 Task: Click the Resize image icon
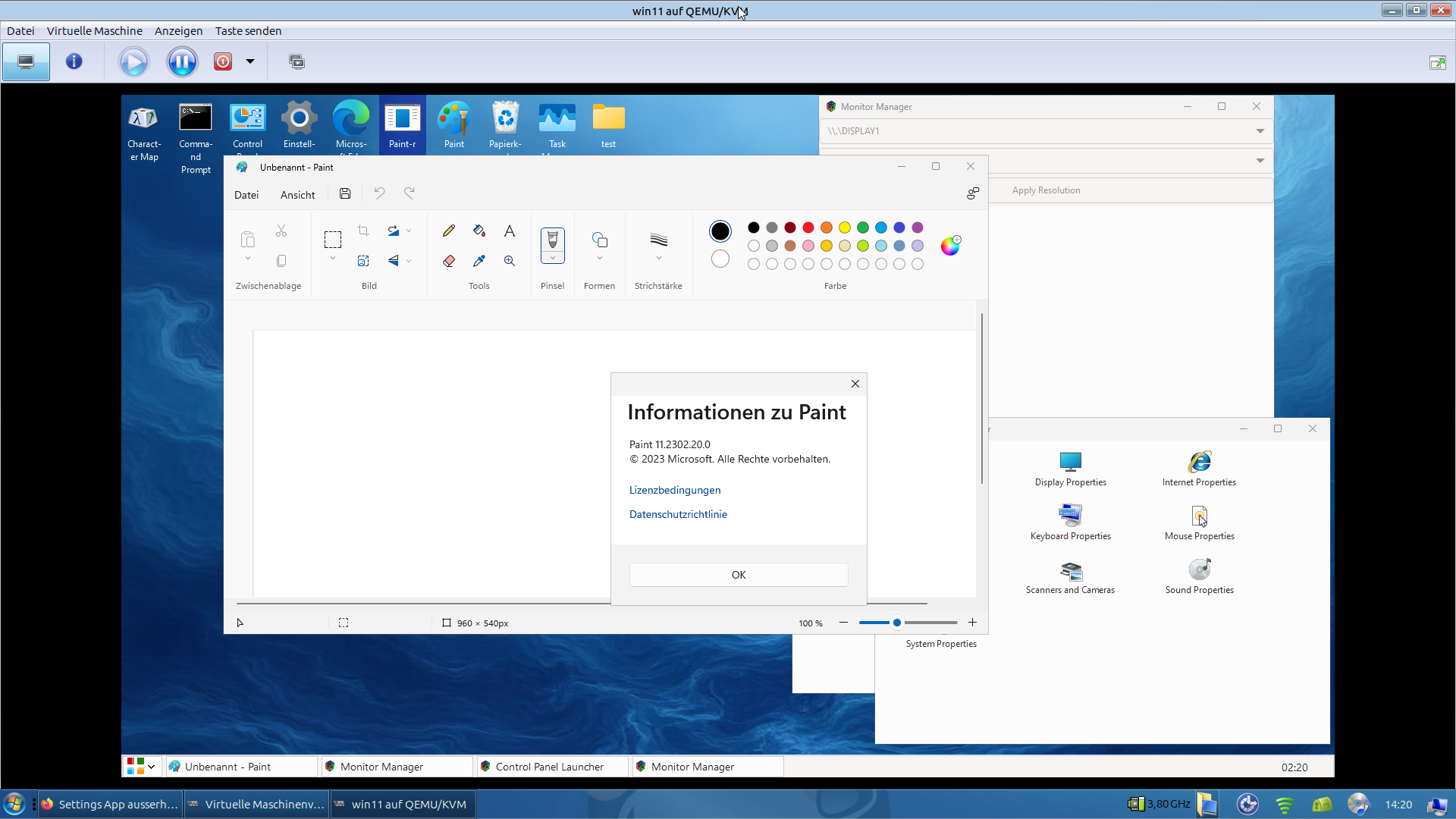tap(363, 261)
